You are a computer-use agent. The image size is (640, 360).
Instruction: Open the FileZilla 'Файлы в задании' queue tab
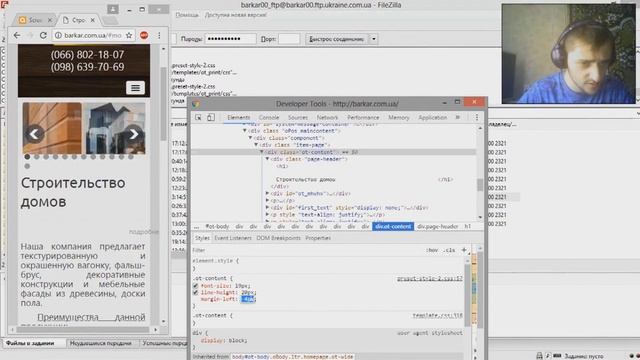click(30, 343)
